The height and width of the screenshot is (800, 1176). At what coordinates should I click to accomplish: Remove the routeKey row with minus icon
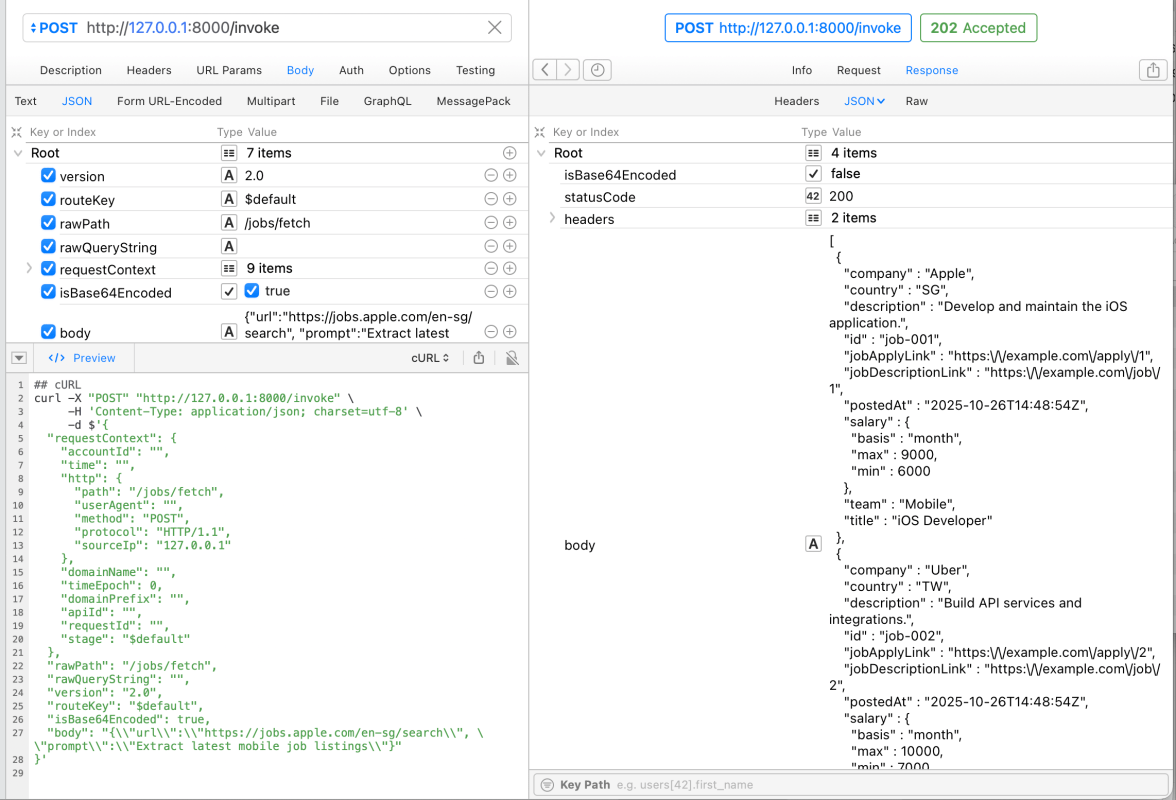point(491,199)
